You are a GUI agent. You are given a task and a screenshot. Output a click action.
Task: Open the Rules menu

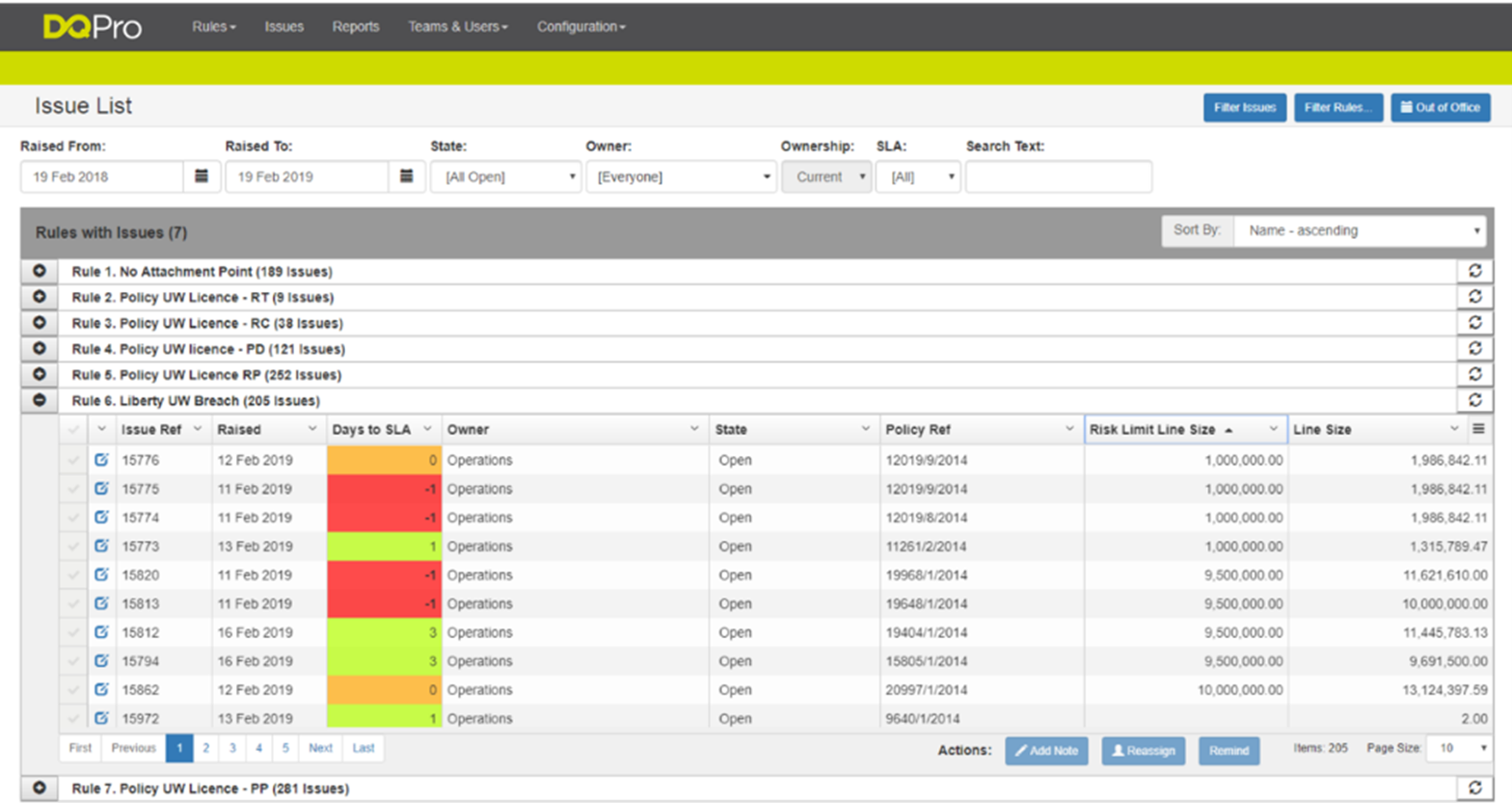pyautogui.click(x=213, y=27)
